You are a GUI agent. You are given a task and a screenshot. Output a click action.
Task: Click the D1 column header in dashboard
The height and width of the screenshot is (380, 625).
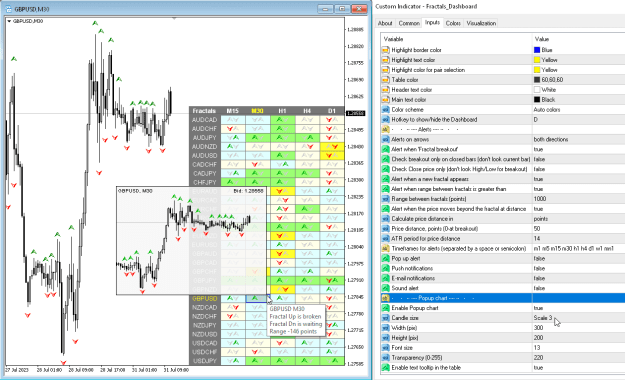pos(332,111)
